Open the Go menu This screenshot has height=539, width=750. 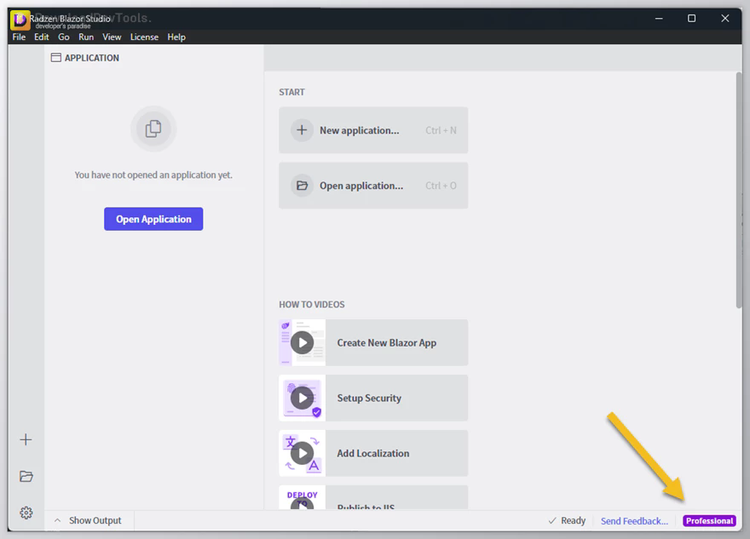64,37
